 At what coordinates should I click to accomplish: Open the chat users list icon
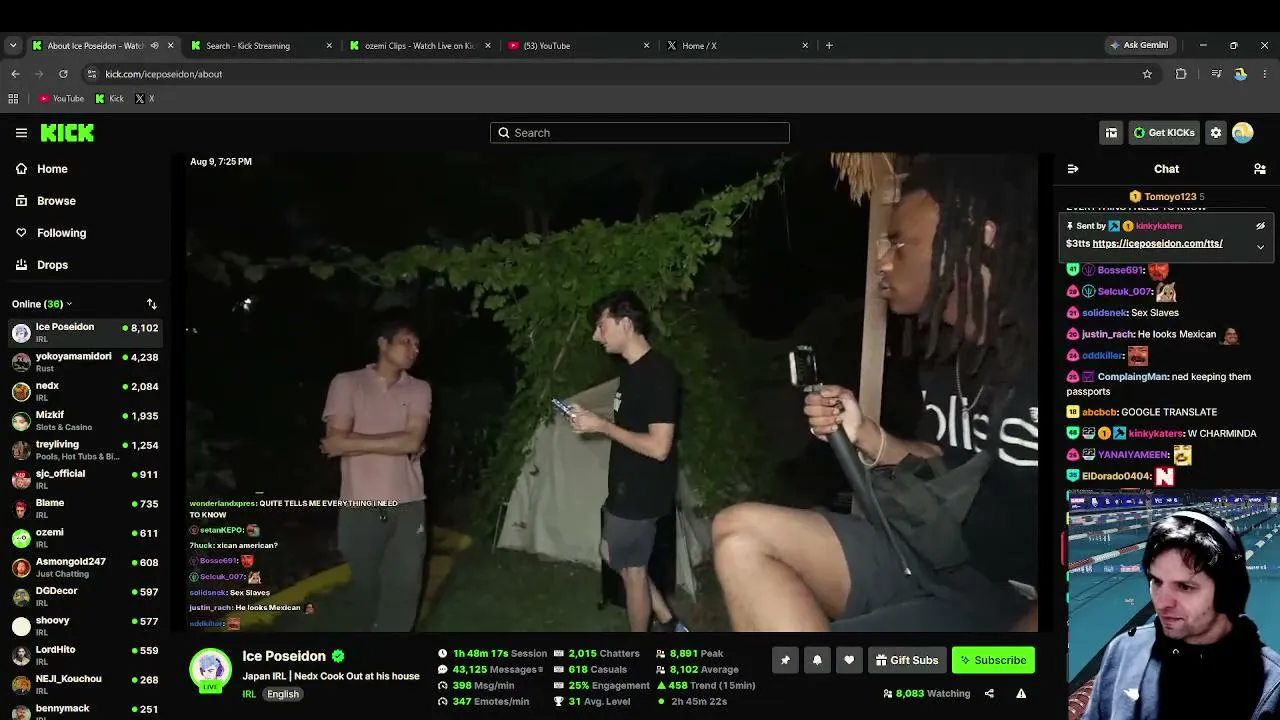1260,169
